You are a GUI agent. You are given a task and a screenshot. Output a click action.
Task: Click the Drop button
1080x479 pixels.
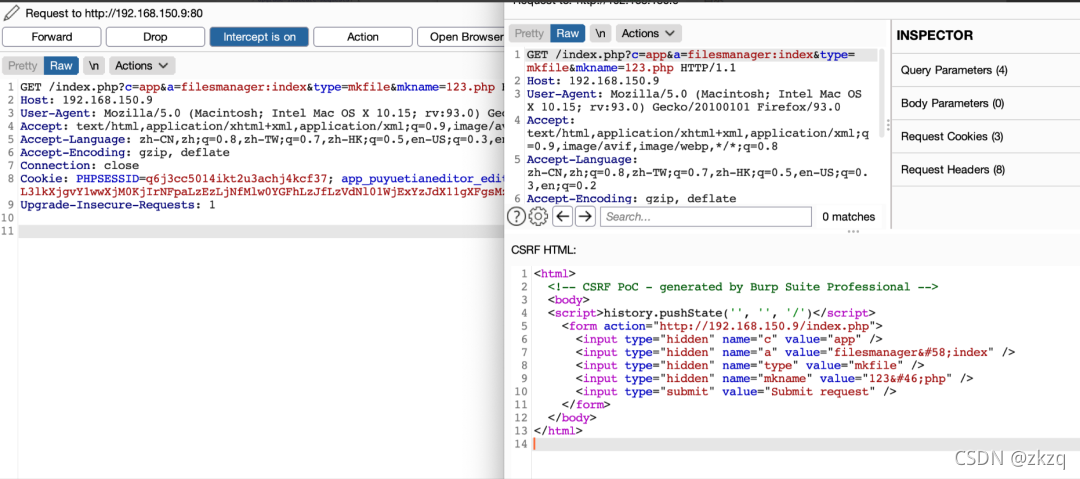(x=155, y=37)
